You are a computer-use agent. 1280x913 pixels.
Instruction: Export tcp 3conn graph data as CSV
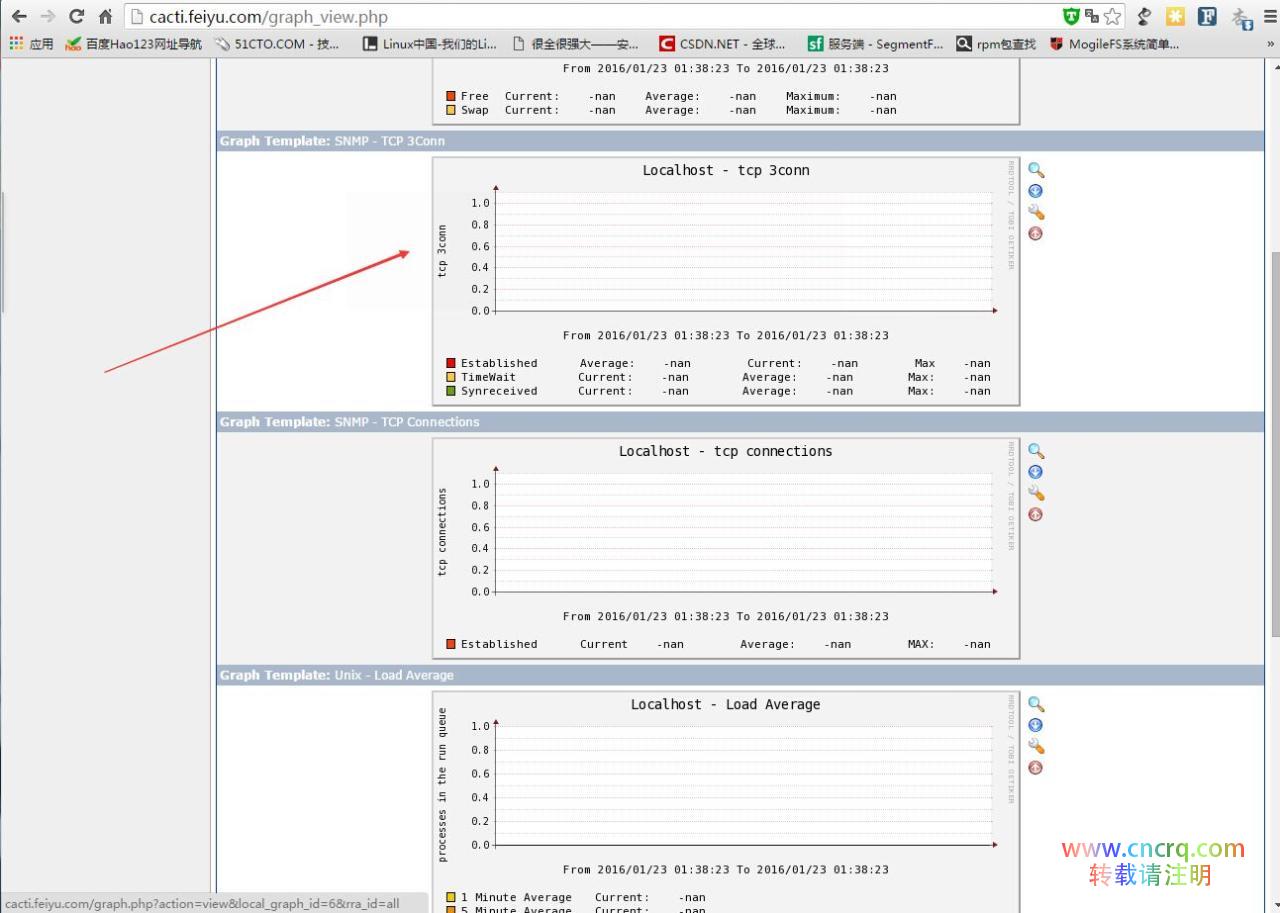(x=1036, y=191)
